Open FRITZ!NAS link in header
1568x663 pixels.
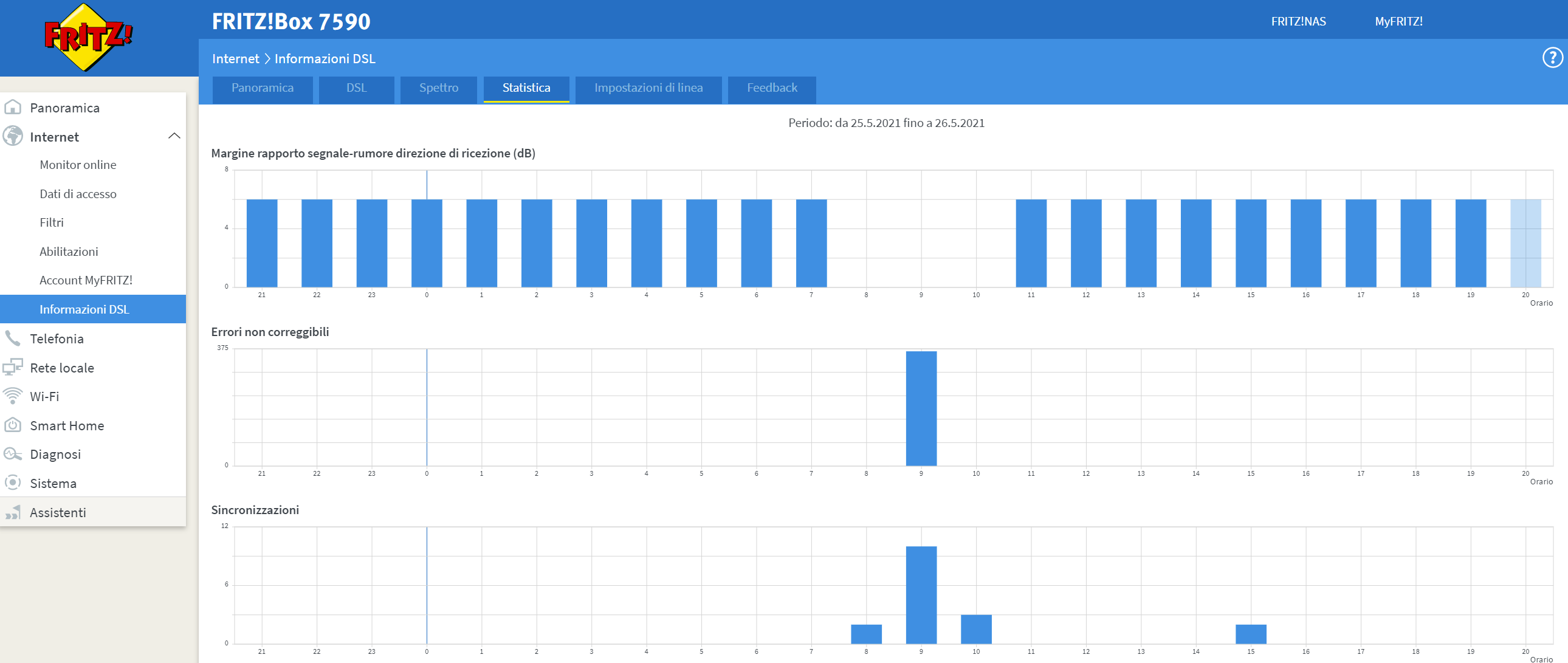[1298, 21]
